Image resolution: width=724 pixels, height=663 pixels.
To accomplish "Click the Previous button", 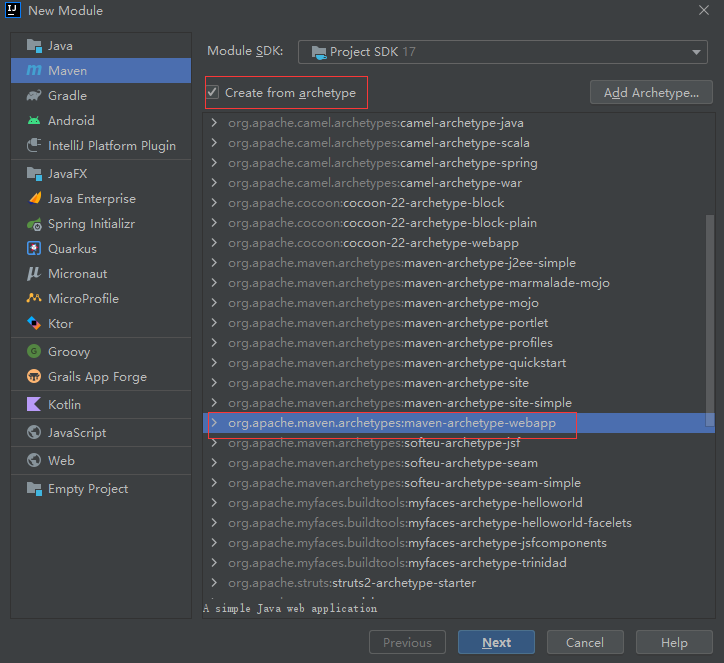I will point(407,642).
